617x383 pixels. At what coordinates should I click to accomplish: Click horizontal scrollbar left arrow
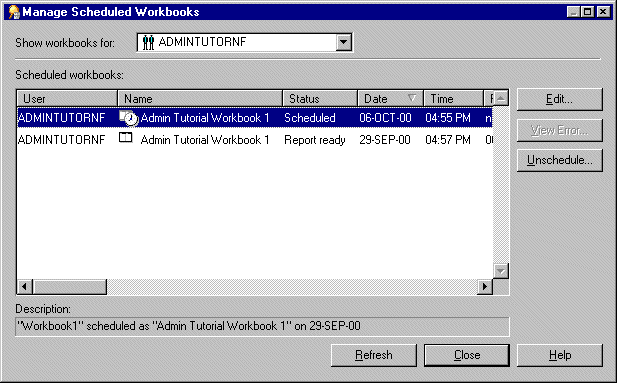coord(25,287)
